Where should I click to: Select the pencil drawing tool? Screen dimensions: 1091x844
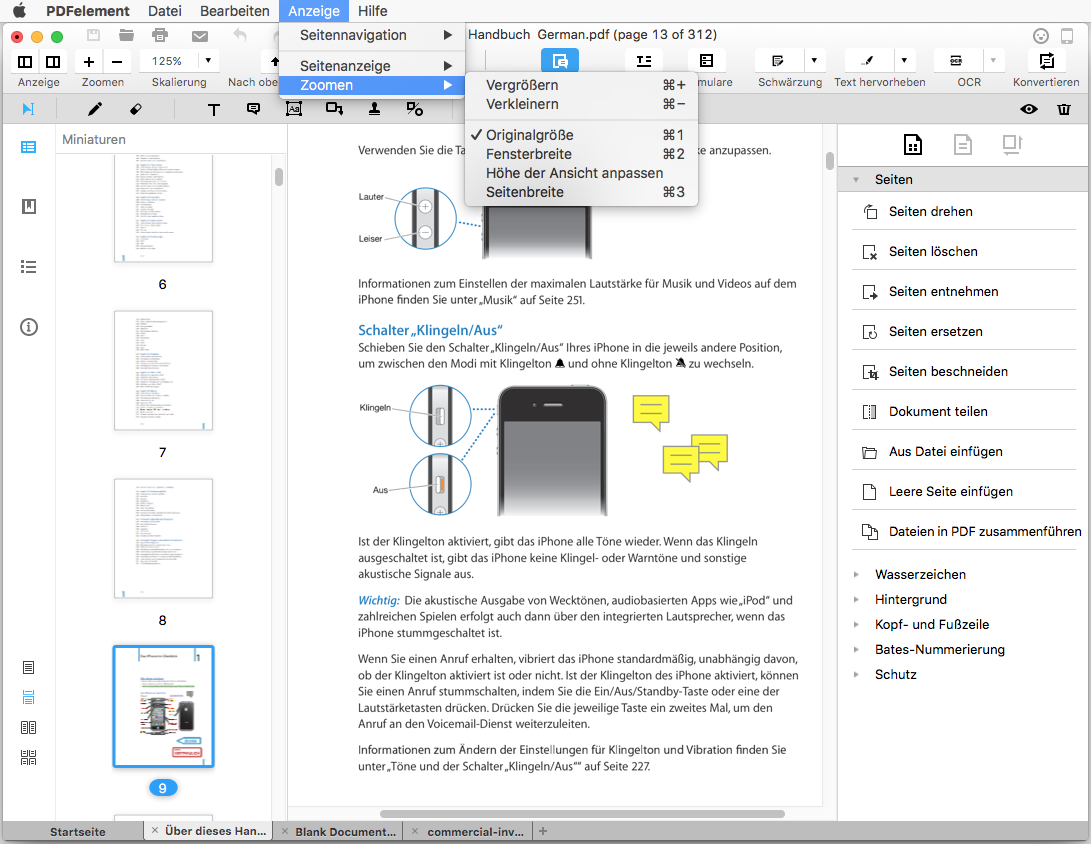click(x=95, y=109)
